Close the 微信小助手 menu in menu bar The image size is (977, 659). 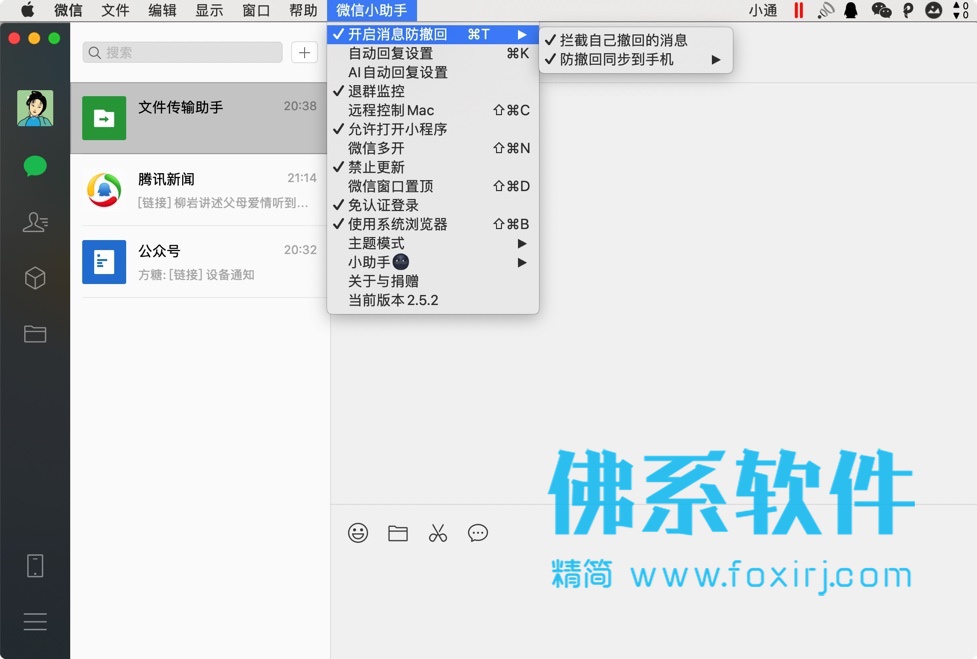[x=371, y=10]
